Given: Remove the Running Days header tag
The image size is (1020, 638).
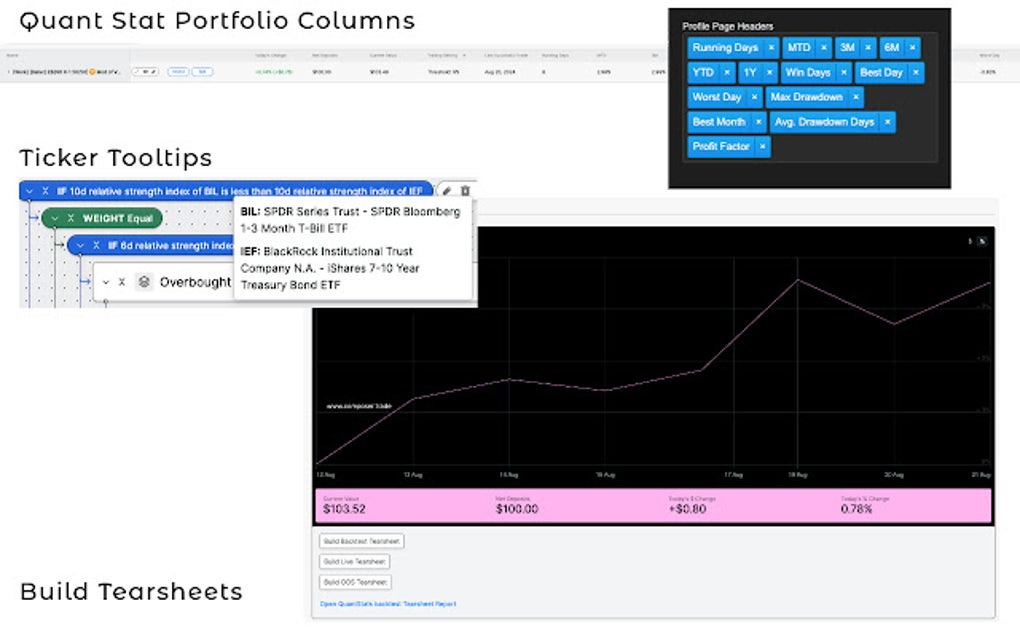Looking at the screenshot, I should point(771,48).
